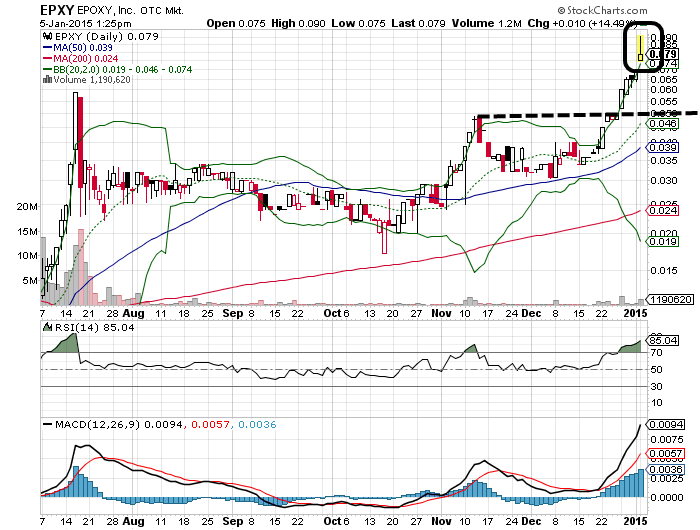Click the red MA(200) legend line swatch
Image resolution: width=700 pixels, height=530 pixels.
click(x=47, y=58)
